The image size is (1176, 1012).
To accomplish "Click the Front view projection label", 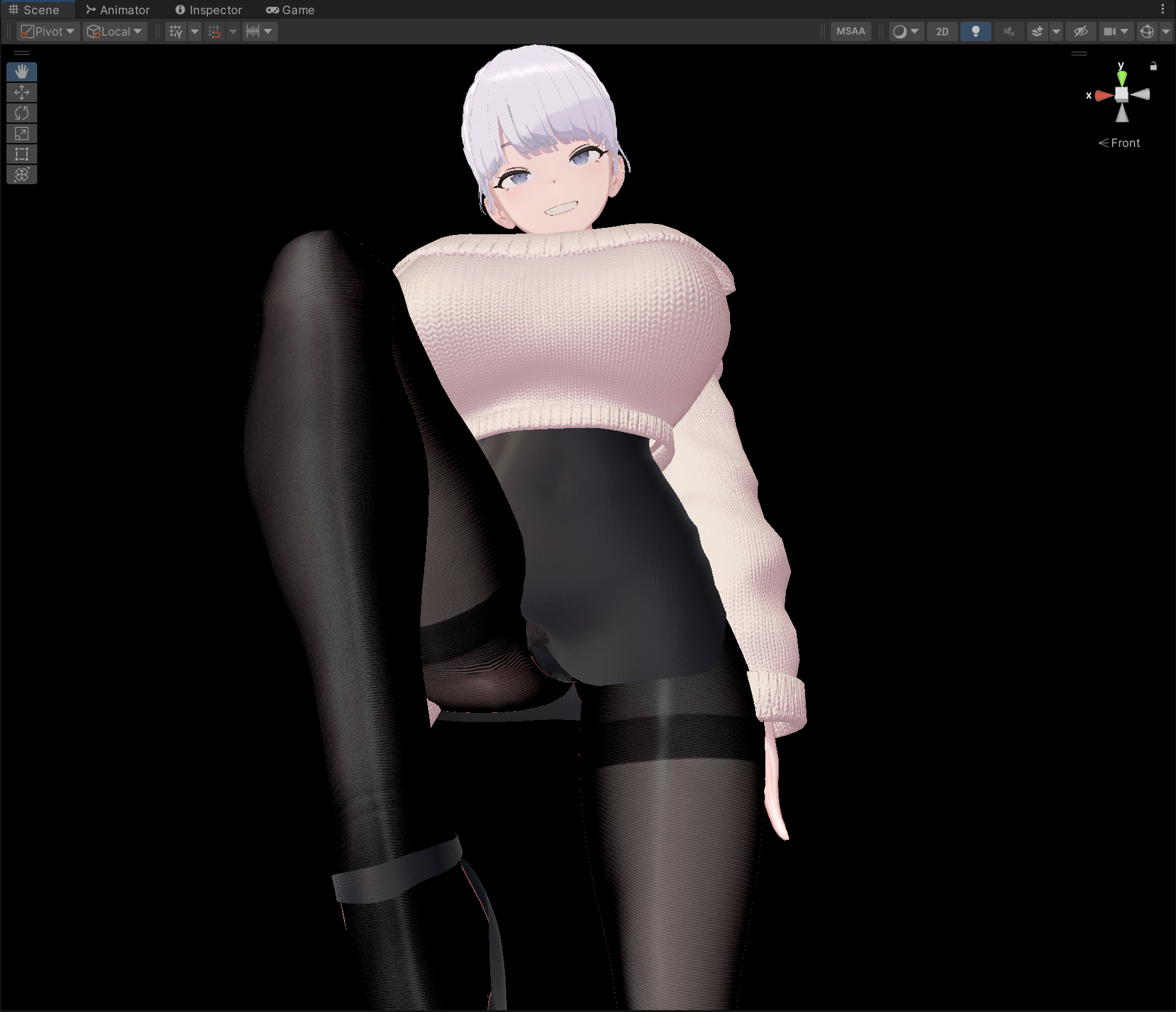I will coord(1120,143).
